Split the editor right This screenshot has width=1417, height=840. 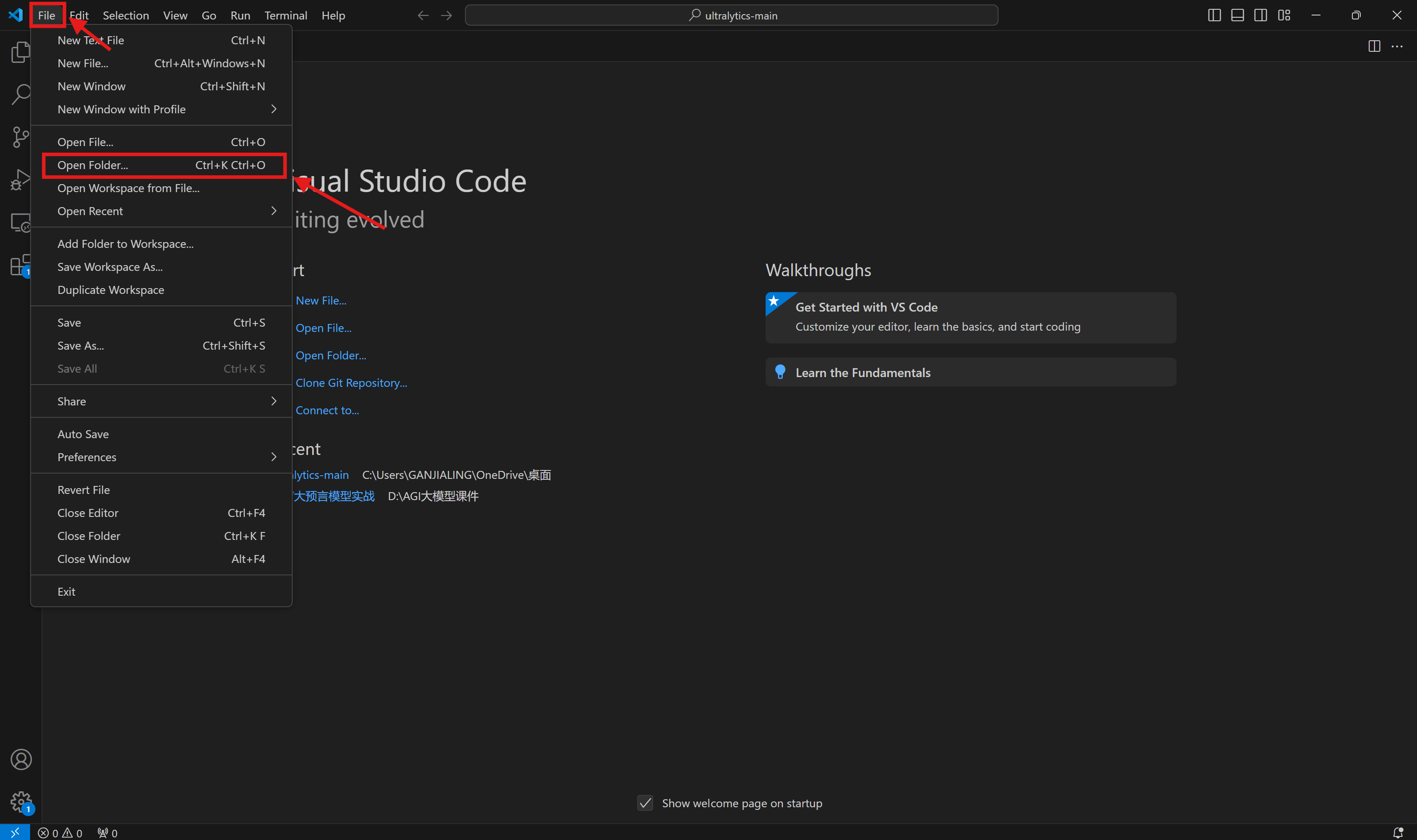[x=1374, y=46]
